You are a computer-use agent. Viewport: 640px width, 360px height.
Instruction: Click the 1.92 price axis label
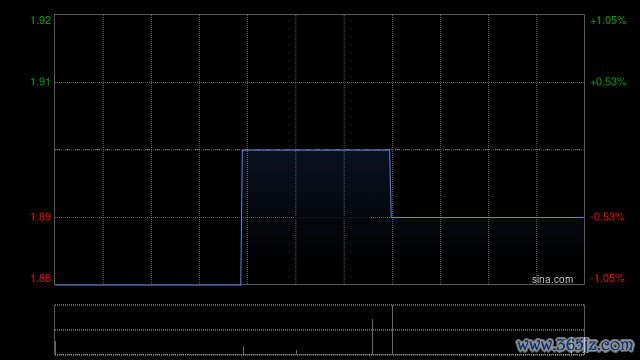(41, 20)
